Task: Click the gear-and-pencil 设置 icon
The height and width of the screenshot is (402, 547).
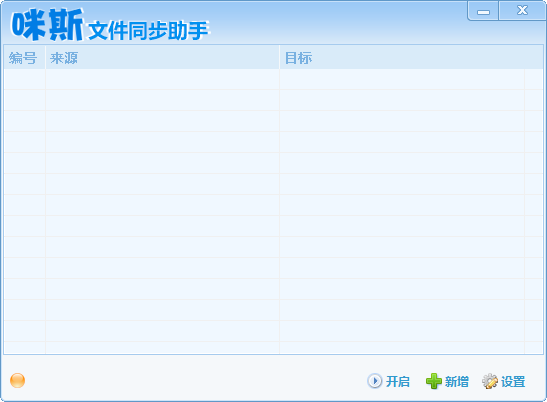Action: 490,381
